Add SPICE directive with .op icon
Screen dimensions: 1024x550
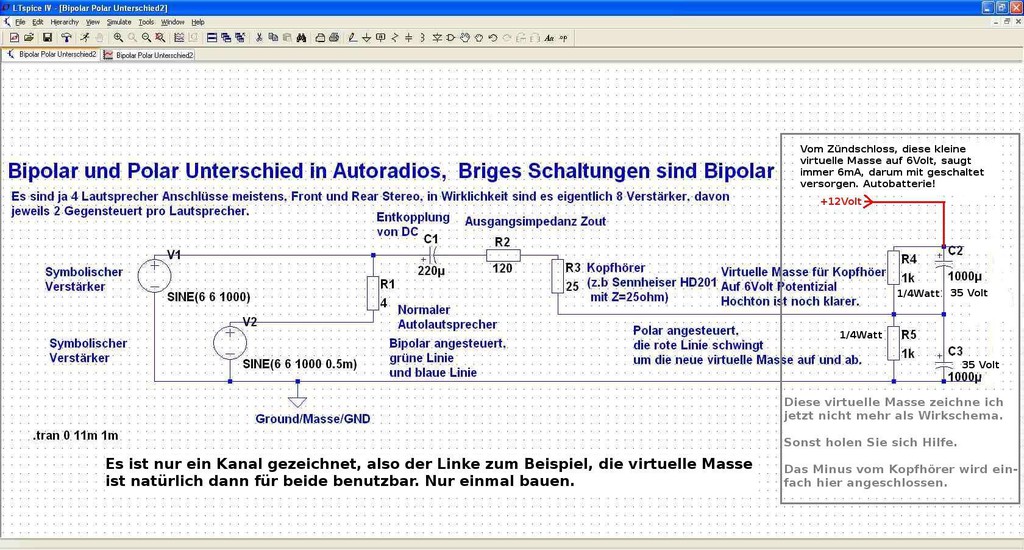point(564,38)
